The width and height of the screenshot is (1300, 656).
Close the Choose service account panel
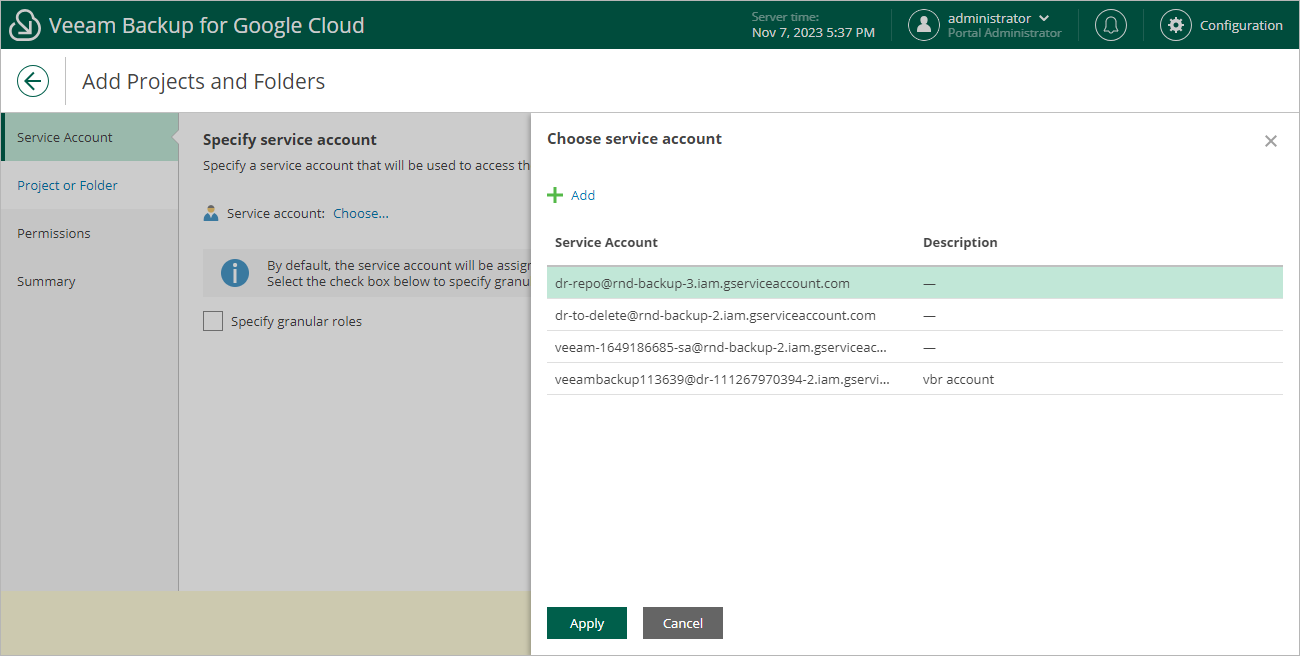(1271, 141)
